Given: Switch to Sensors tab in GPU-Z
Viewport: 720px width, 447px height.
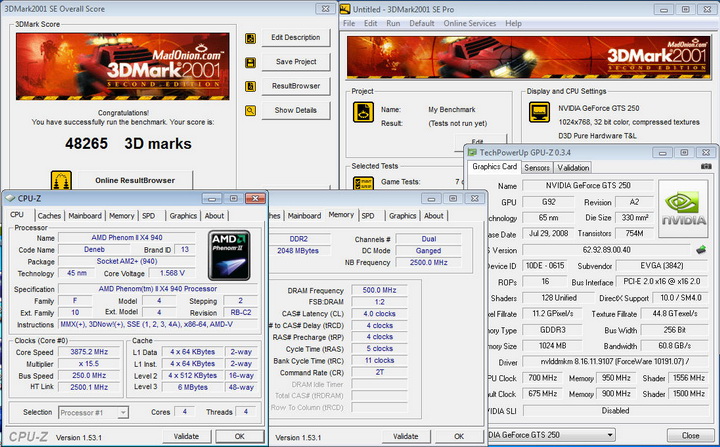Looking at the screenshot, I should point(537,168).
